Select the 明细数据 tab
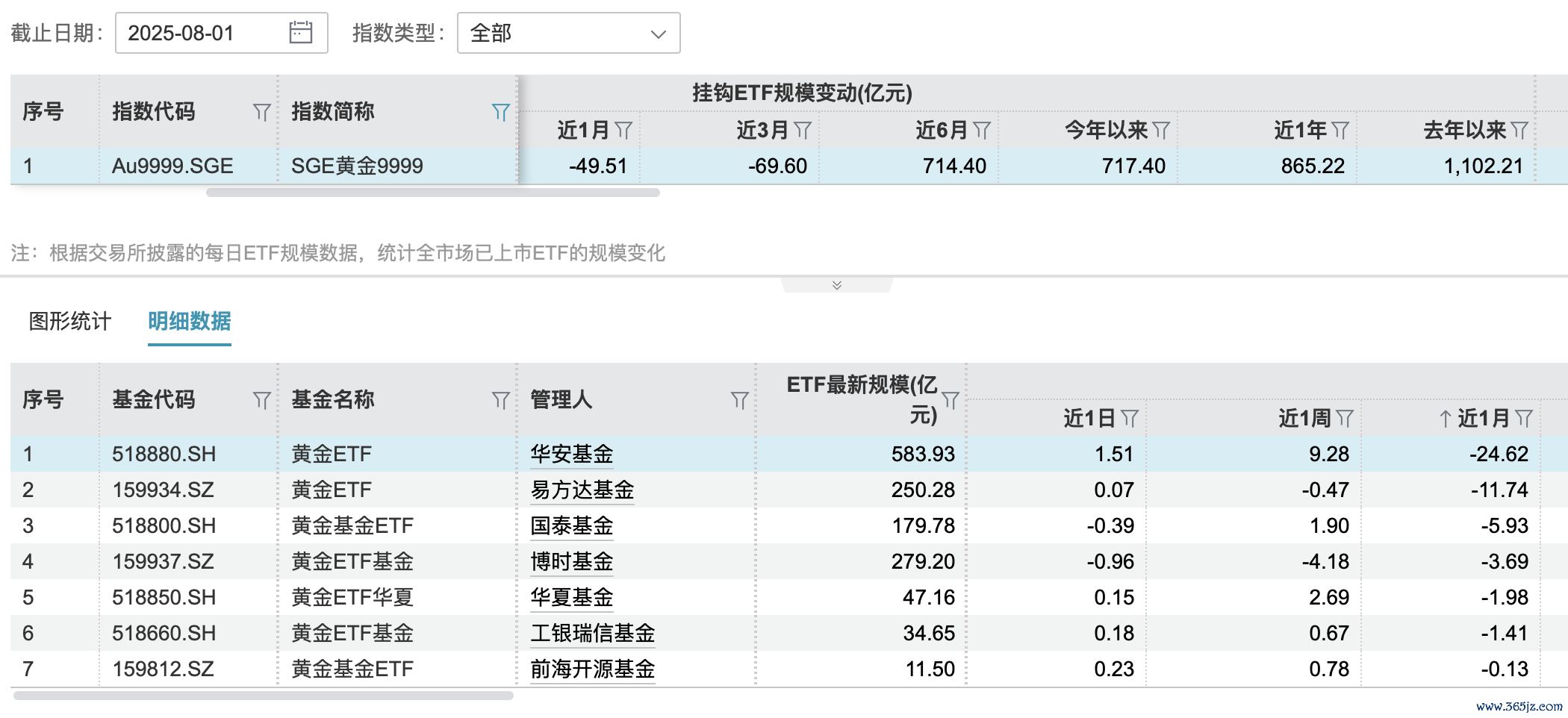1568x718 pixels. [x=190, y=322]
